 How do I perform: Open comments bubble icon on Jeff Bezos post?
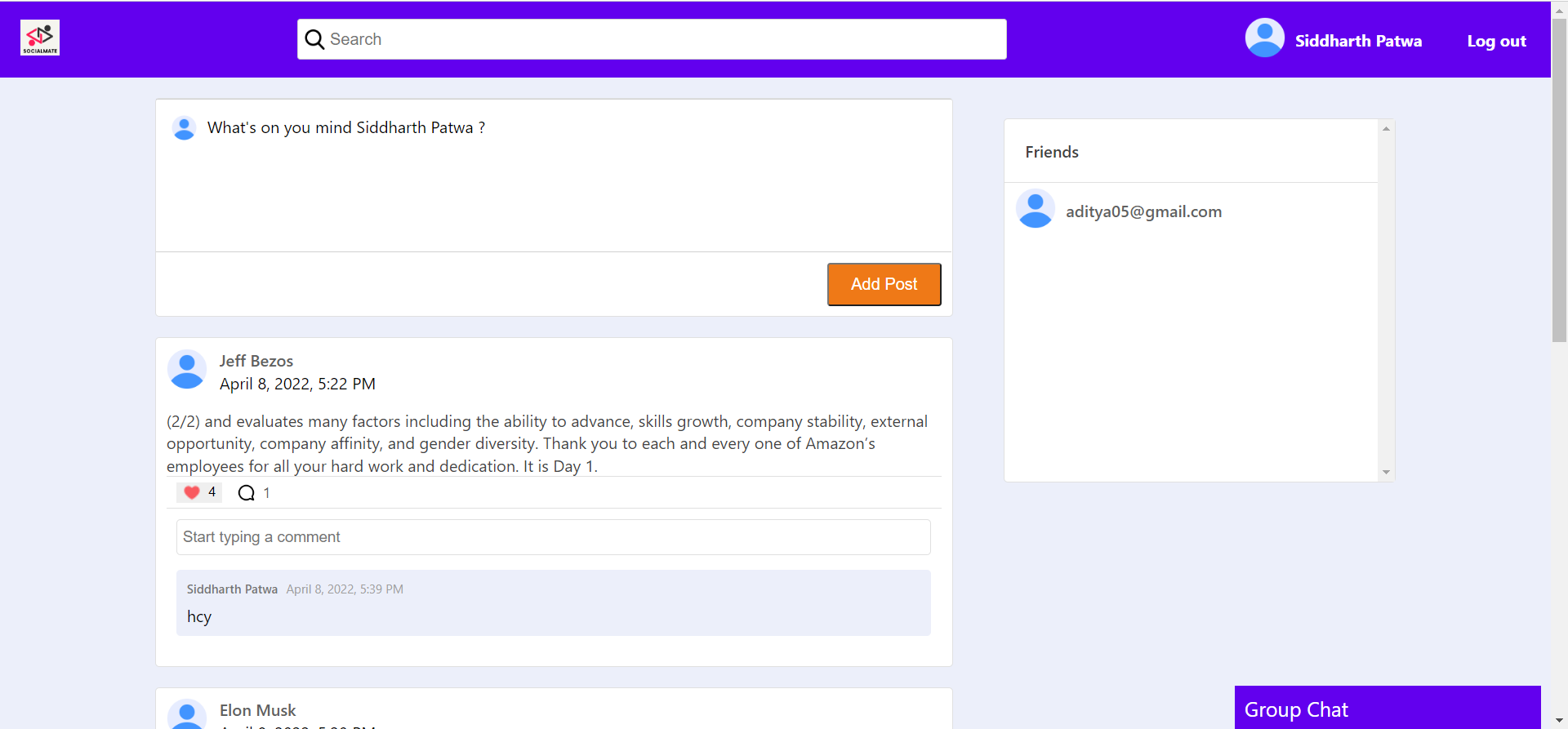coord(246,493)
